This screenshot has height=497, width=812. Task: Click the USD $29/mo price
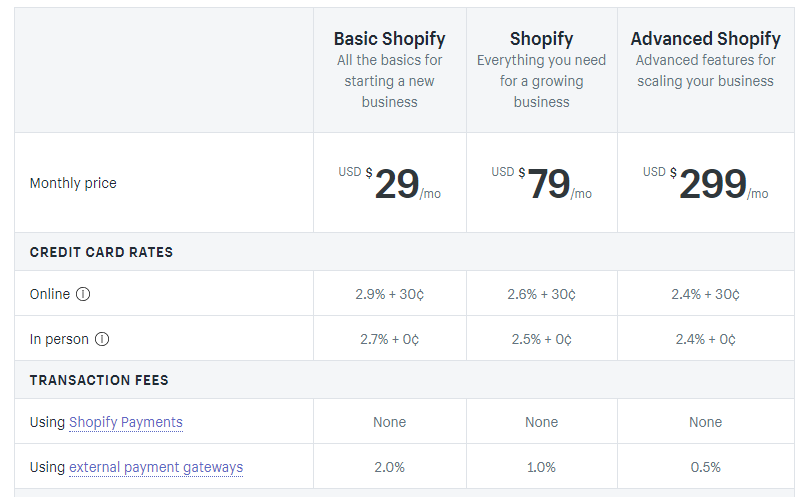coord(389,184)
